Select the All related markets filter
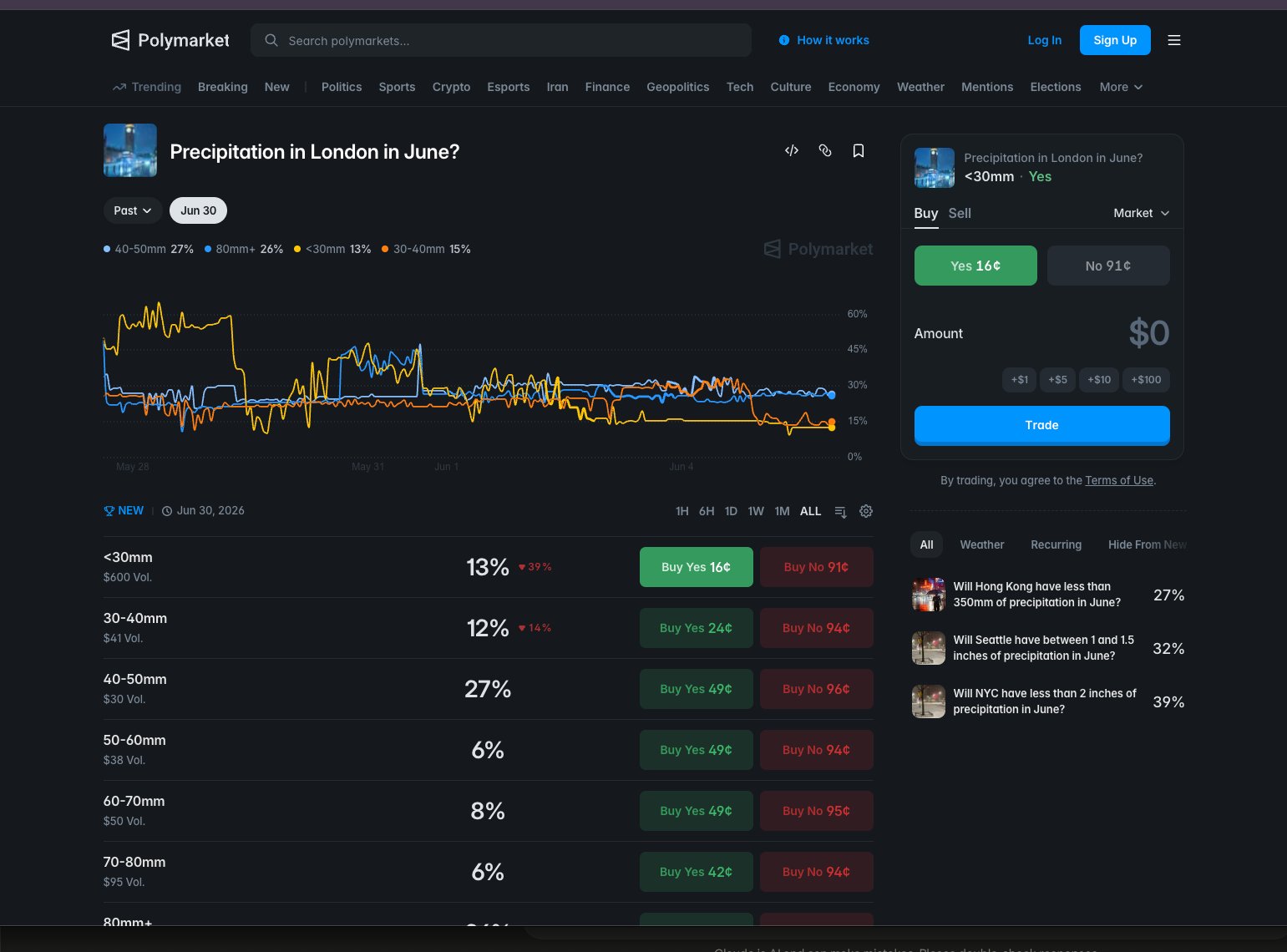This screenshot has width=1287, height=952. point(927,544)
